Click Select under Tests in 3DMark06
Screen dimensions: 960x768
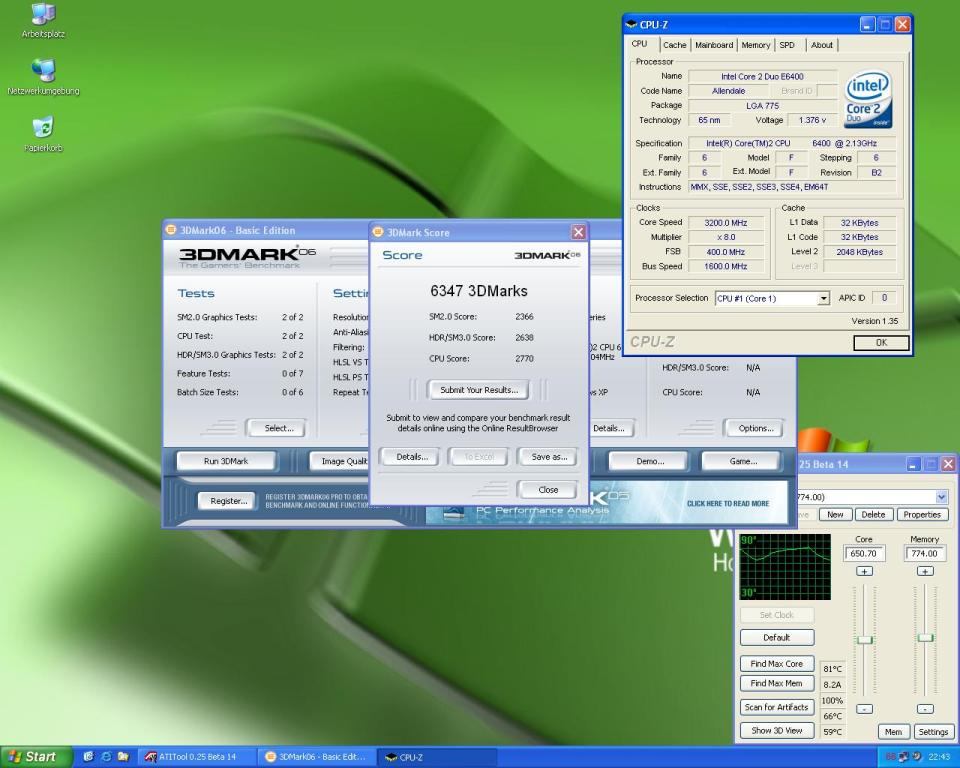(279, 428)
